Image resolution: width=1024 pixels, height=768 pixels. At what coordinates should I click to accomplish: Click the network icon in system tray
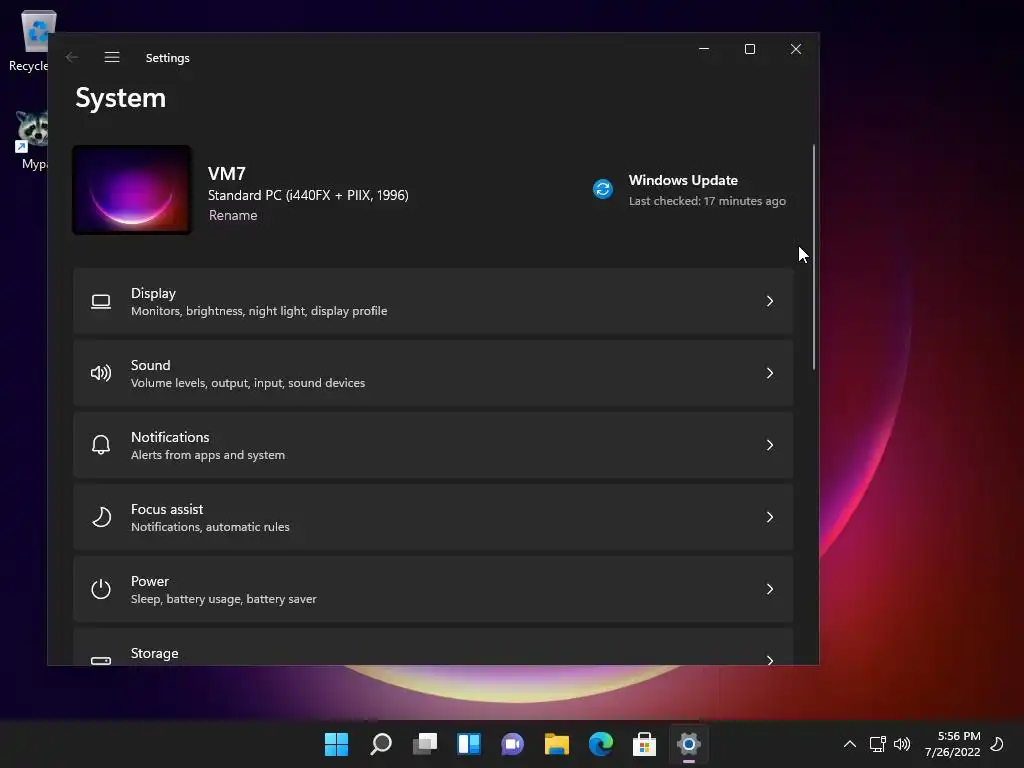point(877,744)
